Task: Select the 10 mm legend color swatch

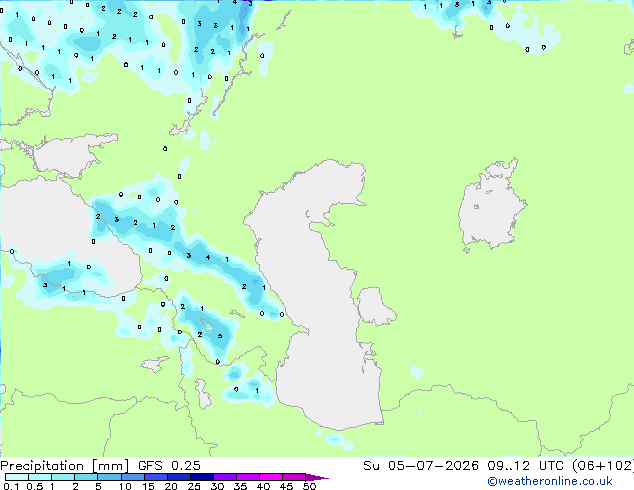Action: 133,477
